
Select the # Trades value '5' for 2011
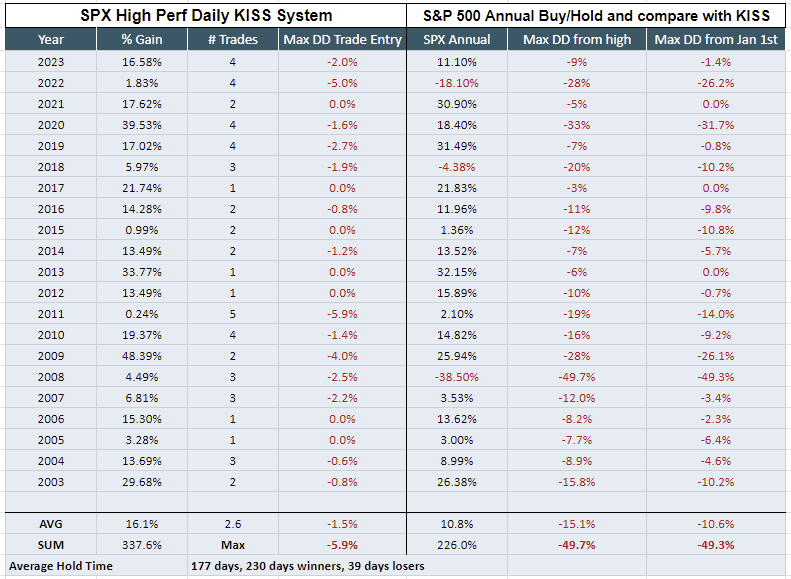(233, 314)
